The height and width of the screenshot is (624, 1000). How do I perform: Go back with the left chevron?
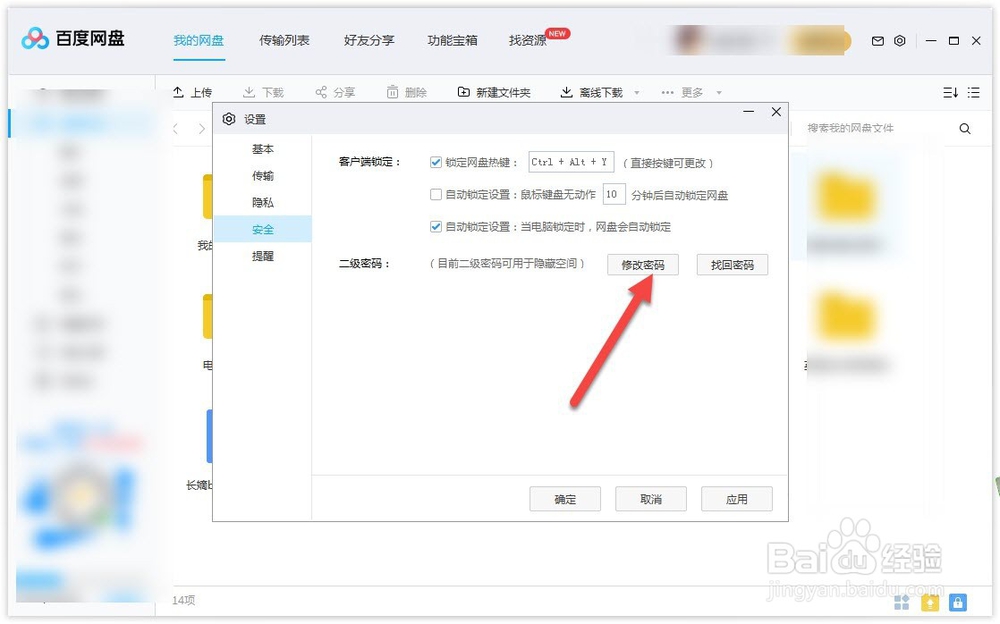[176, 129]
